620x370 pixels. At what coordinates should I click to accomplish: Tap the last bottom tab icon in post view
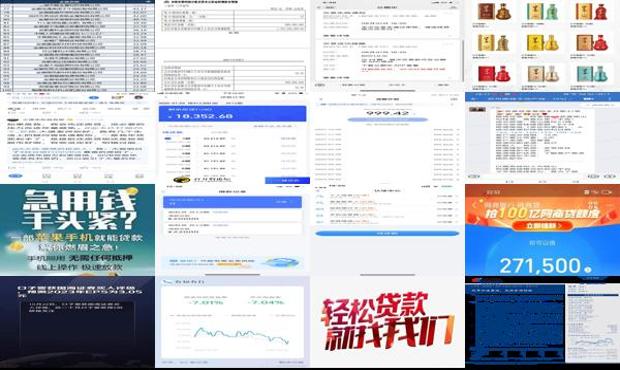coord(139,176)
